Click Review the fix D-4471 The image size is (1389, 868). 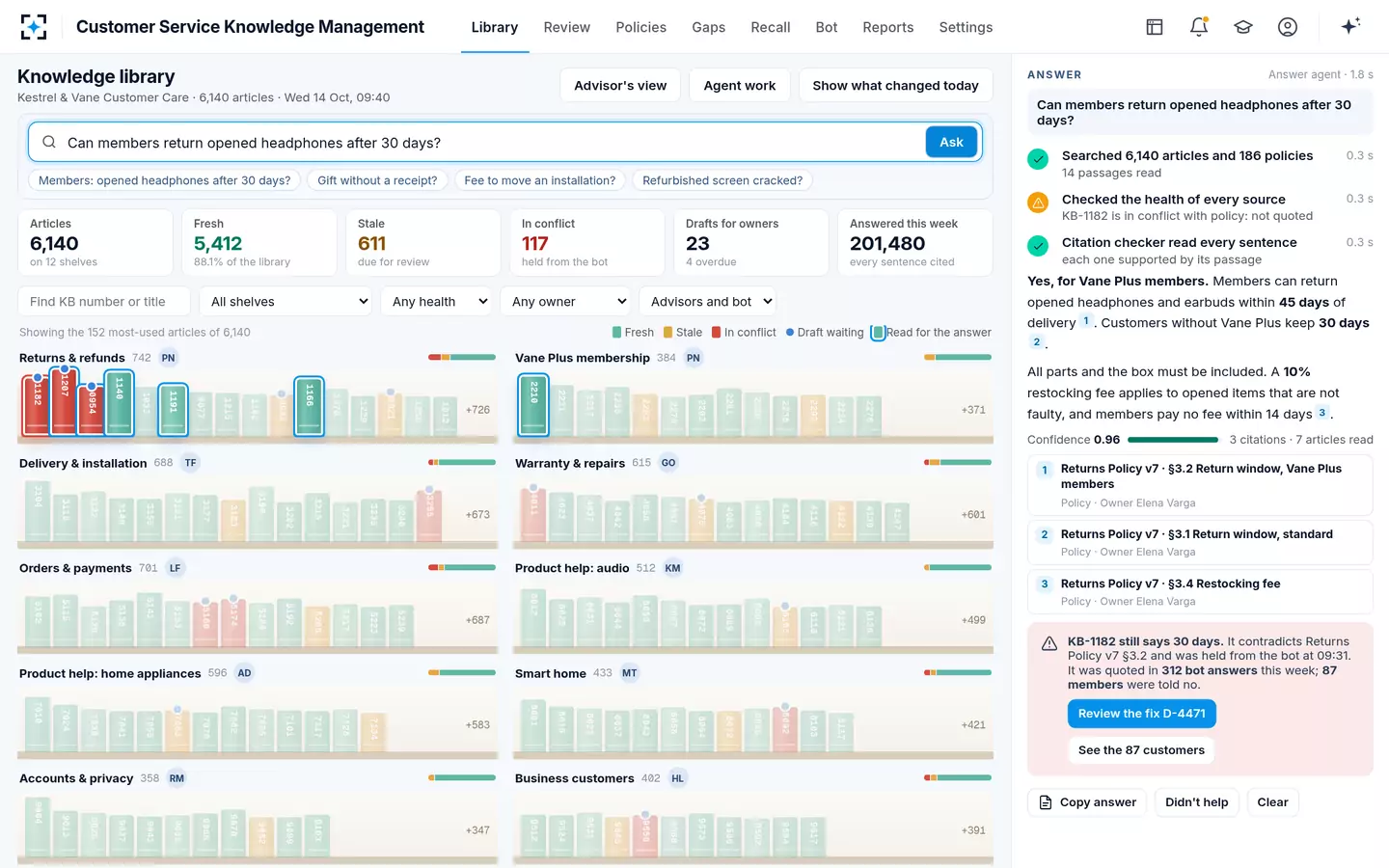pos(1141,714)
